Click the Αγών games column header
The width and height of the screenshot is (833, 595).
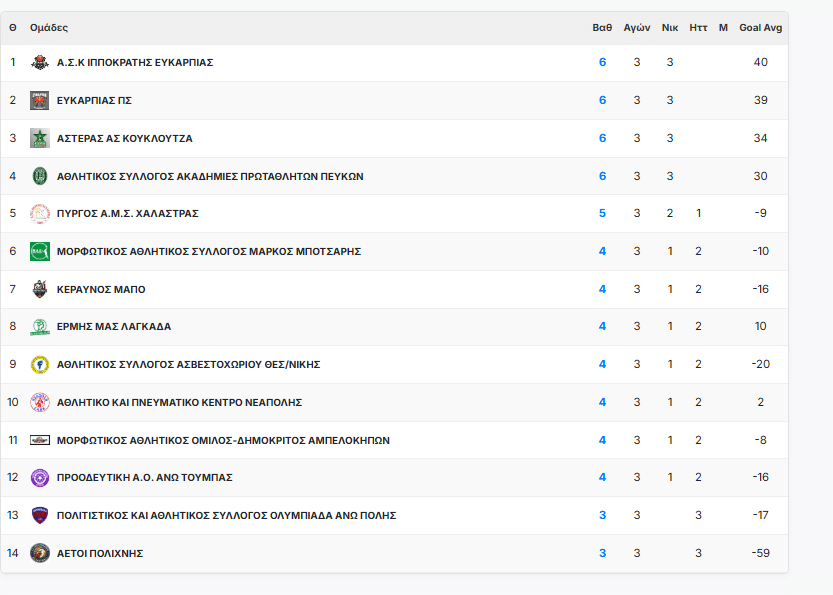(637, 28)
